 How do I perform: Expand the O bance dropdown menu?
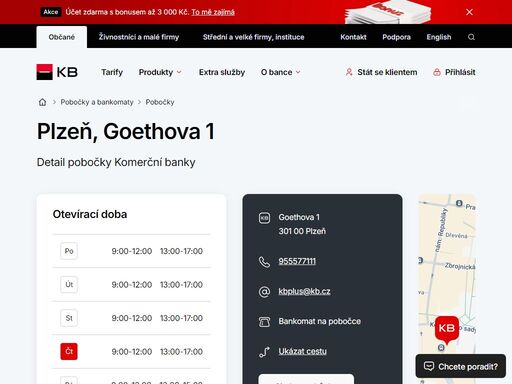(281, 72)
